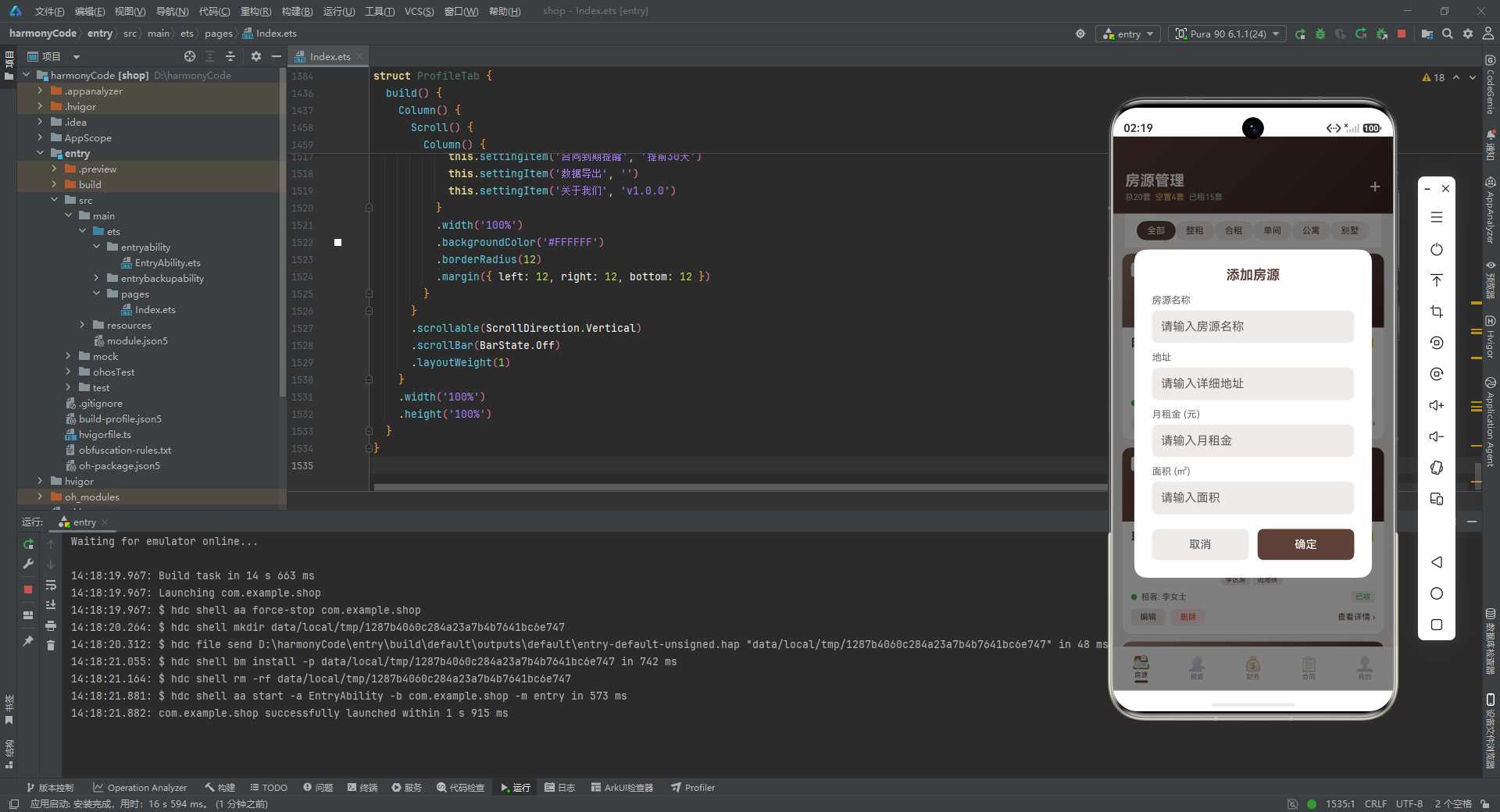Open emulator menu hamburger icon

click(1437, 218)
